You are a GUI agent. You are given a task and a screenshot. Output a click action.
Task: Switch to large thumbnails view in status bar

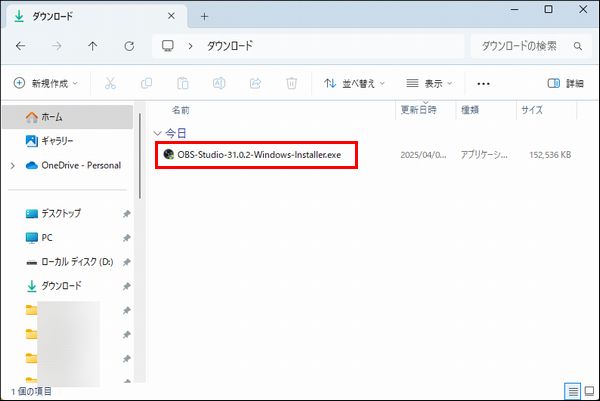[x=589, y=391]
